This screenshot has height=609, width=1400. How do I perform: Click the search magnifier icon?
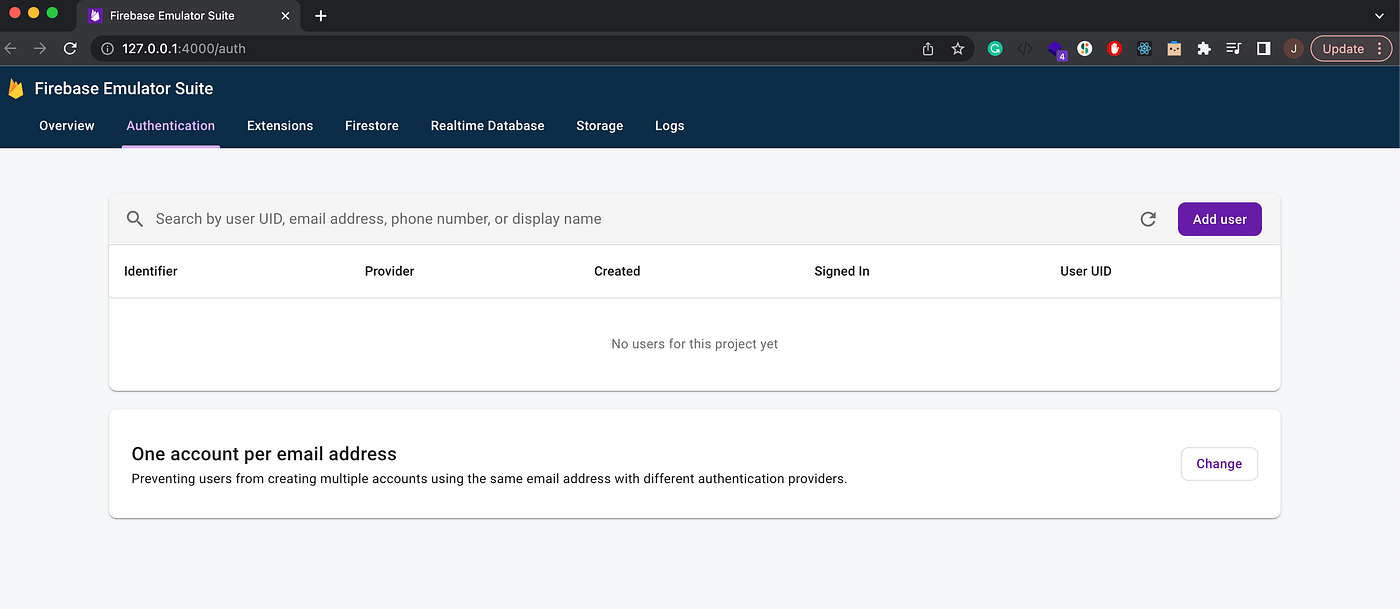(x=134, y=219)
